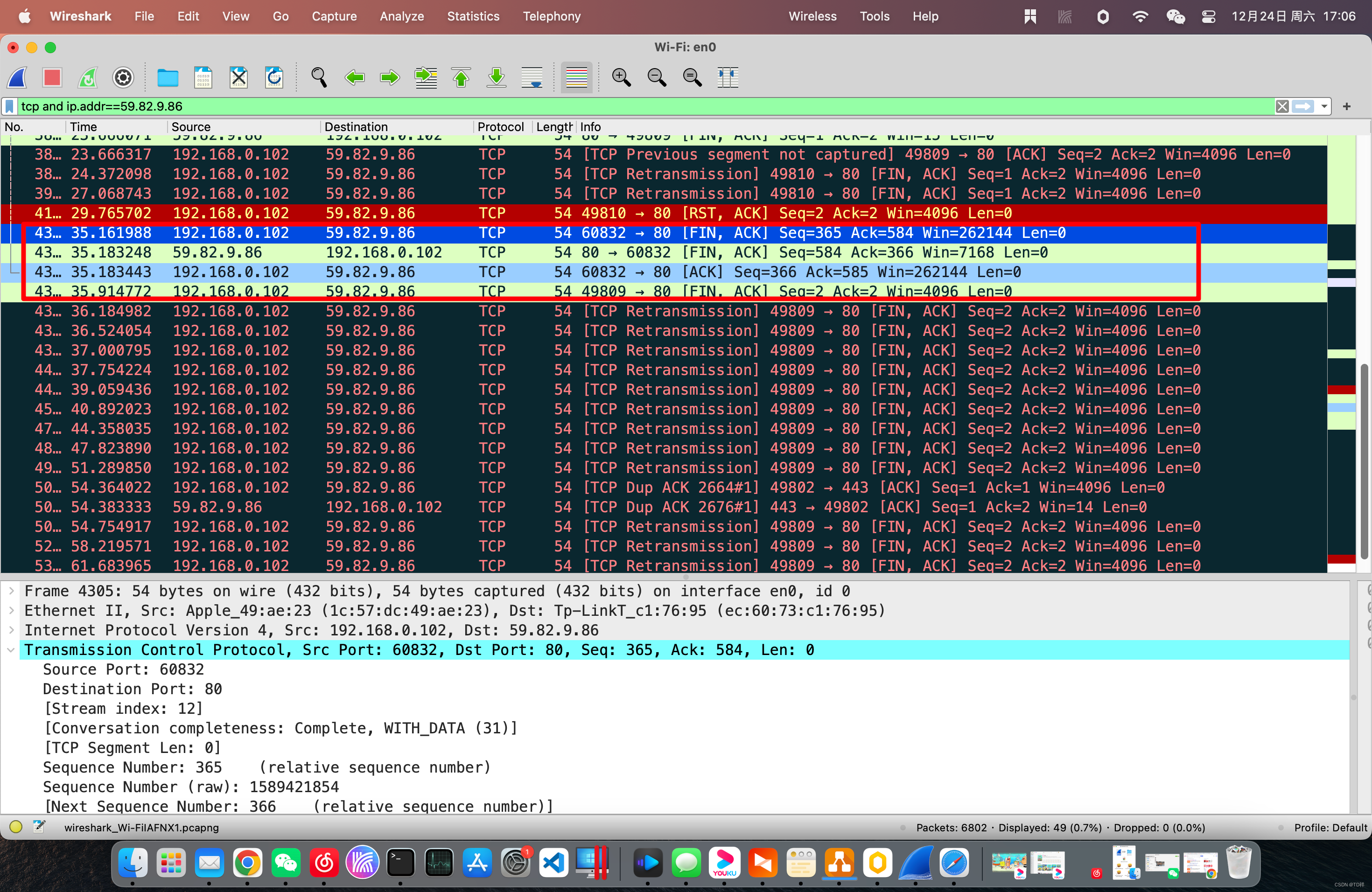Switch to the Telephony menu
This screenshot has width=1372, height=892.
point(551,16)
